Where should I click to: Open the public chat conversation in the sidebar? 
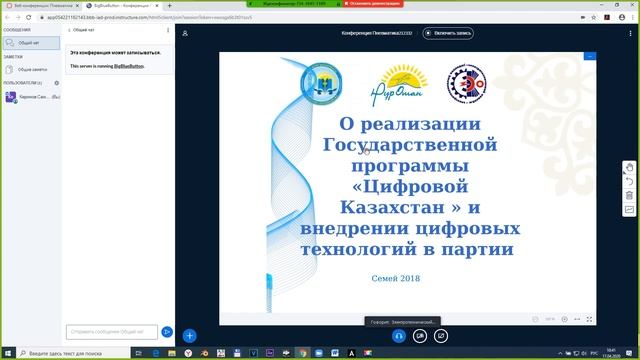(31, 43)
